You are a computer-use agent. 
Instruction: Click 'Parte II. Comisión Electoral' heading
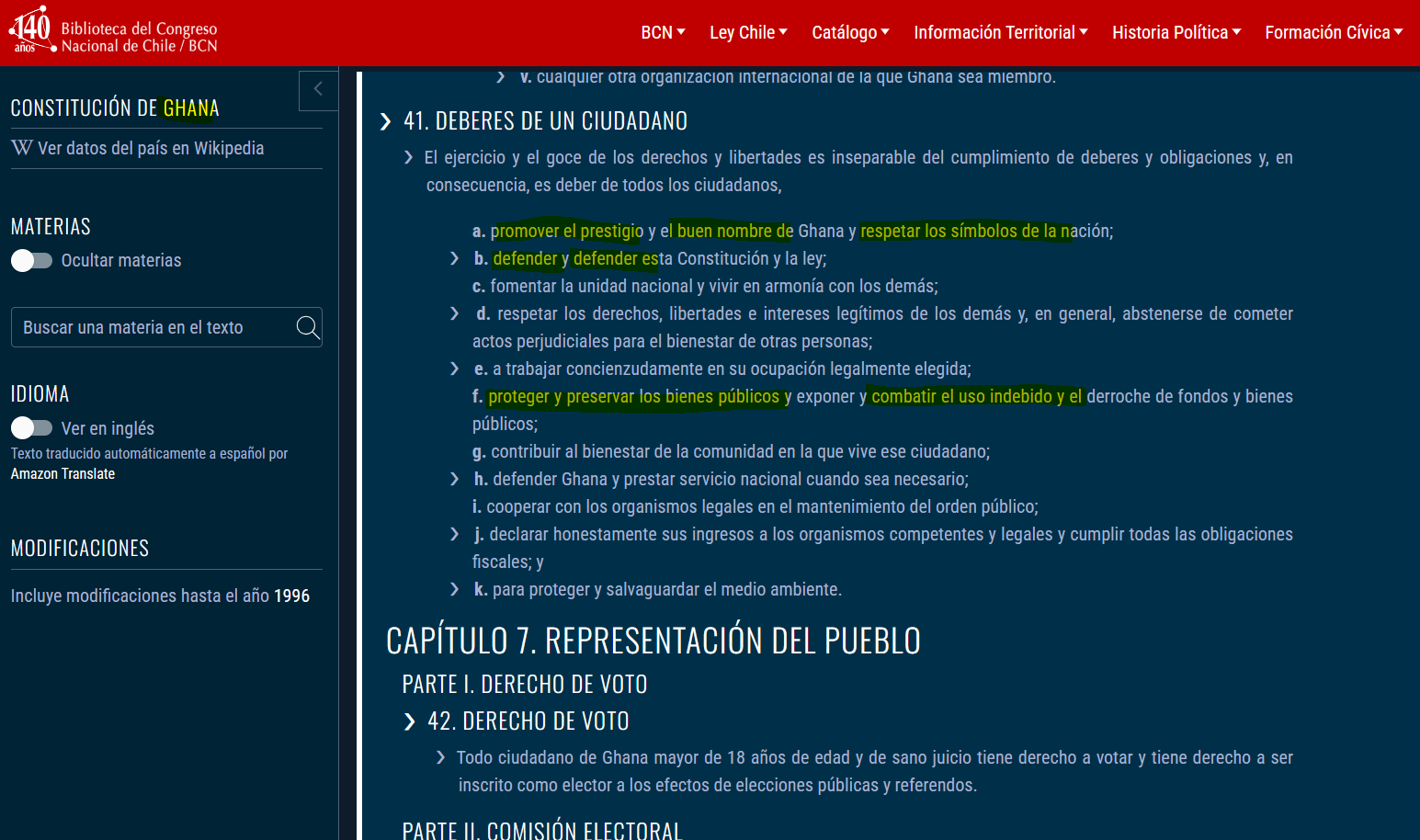(x=542, y=830)
